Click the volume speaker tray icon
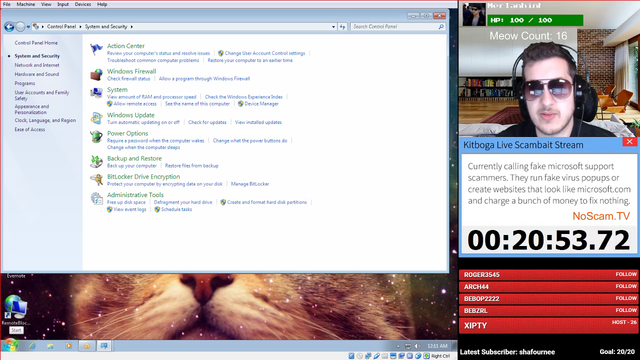 (417, 346)
